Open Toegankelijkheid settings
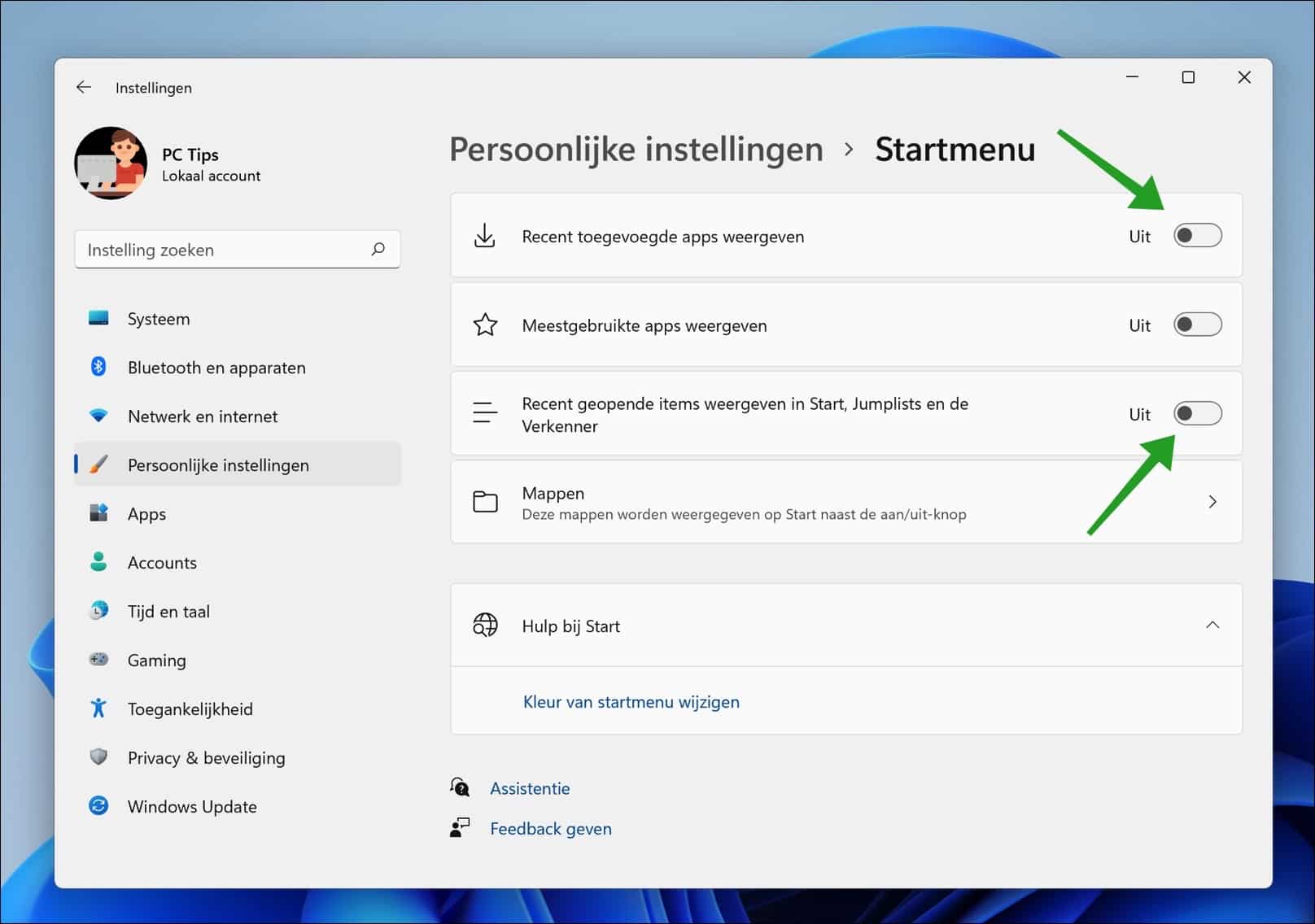This screenshot has width=1315, height=924. click(x=237, y=709)
